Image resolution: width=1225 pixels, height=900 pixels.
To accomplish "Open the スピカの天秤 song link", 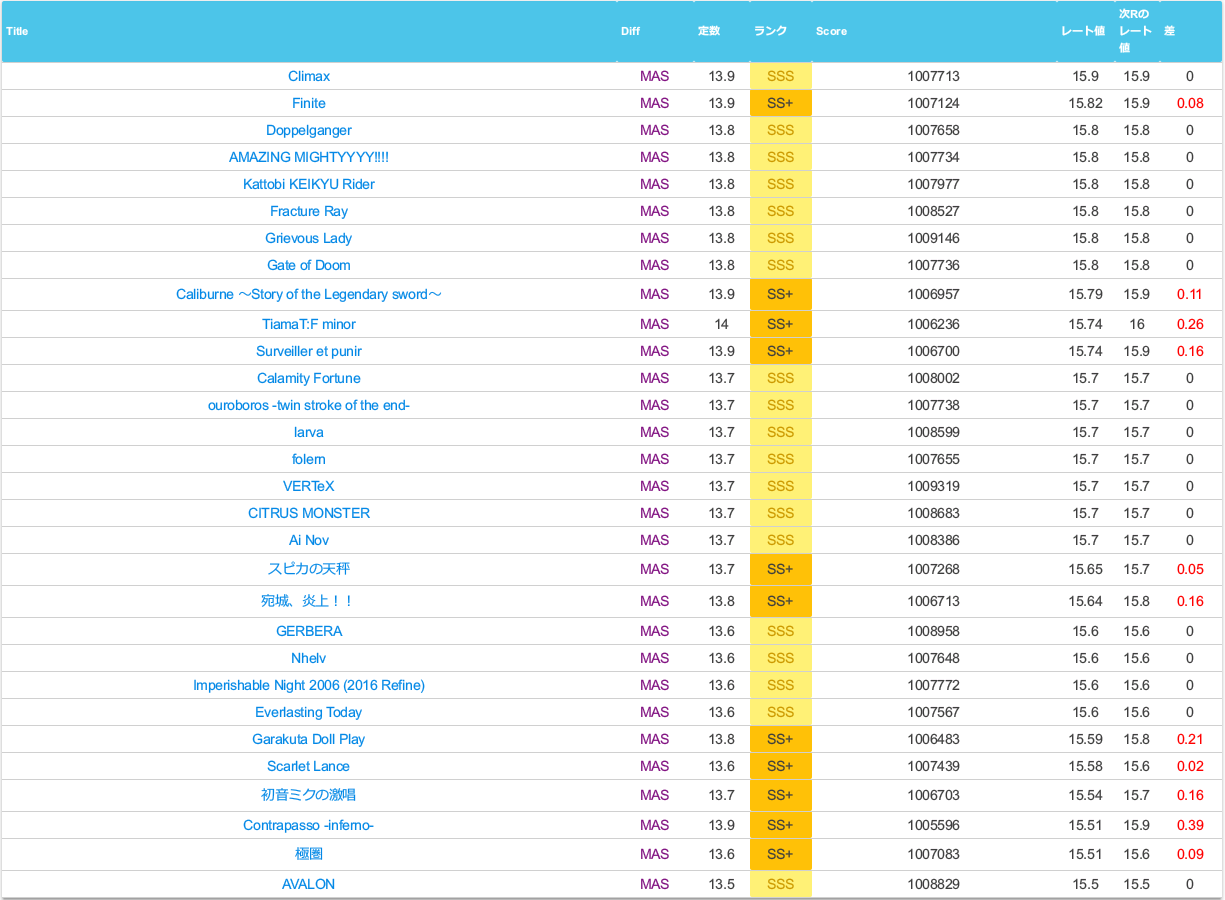I will pos(309,569).
